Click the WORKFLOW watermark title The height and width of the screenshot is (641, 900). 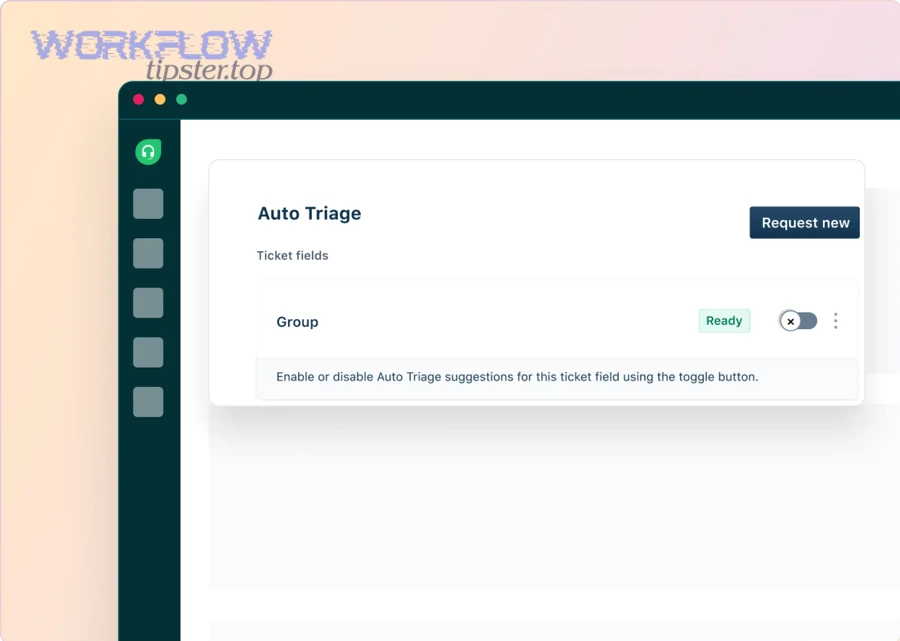pyautogui.click(x=150, y=44)
